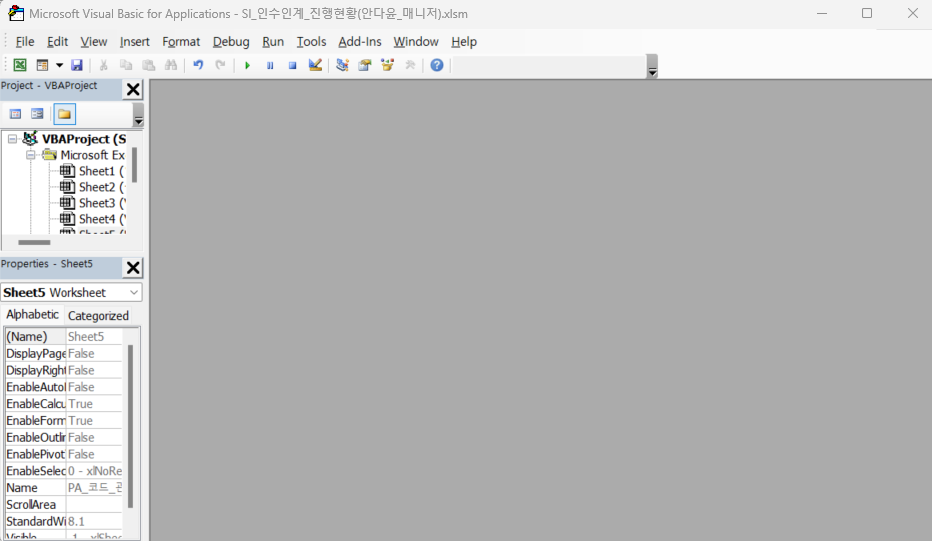Collapse the VBAProject tree node
Screen dimensions: 932x541
click(x=12, y=139)
